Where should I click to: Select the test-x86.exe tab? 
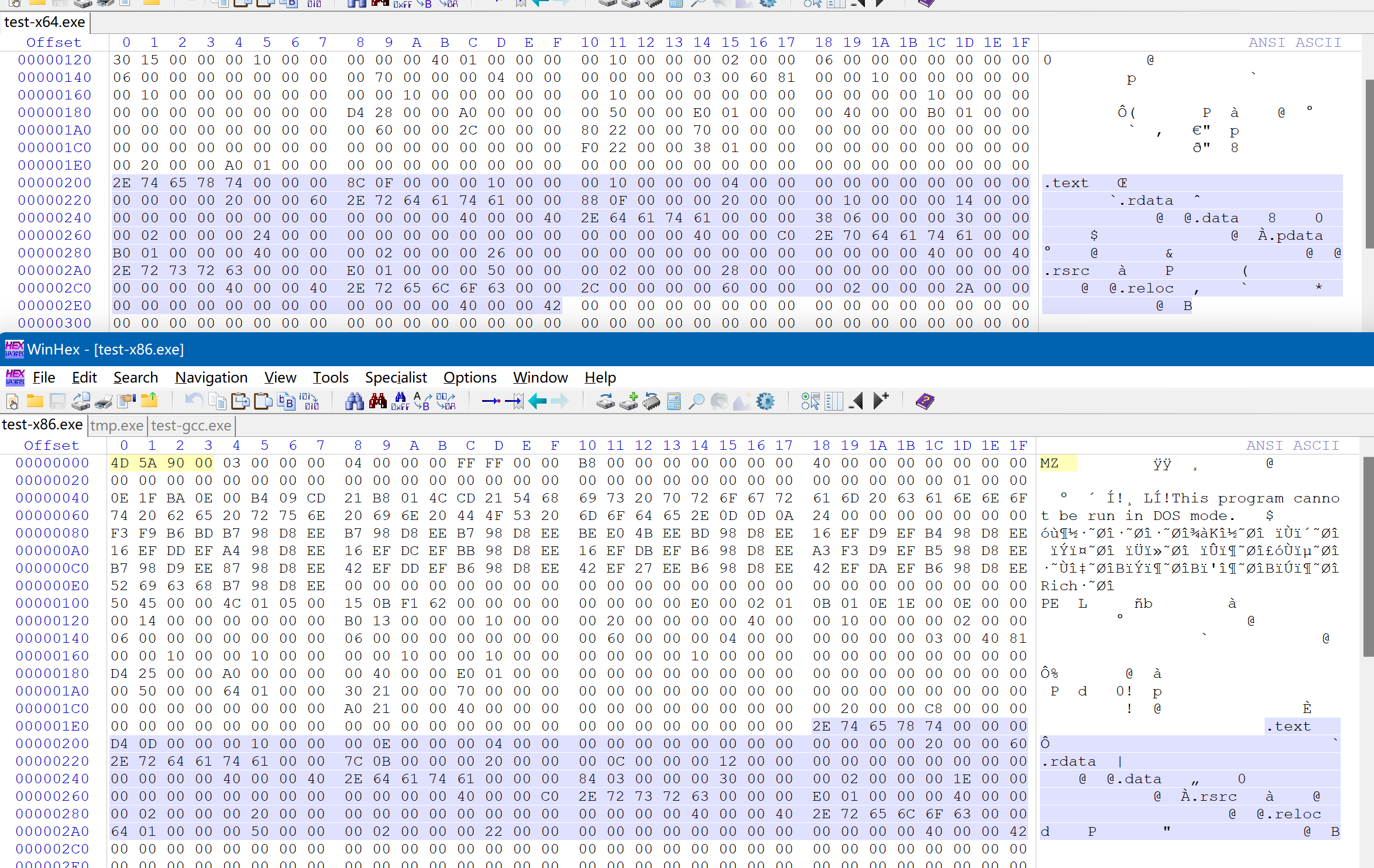point(43,425)
